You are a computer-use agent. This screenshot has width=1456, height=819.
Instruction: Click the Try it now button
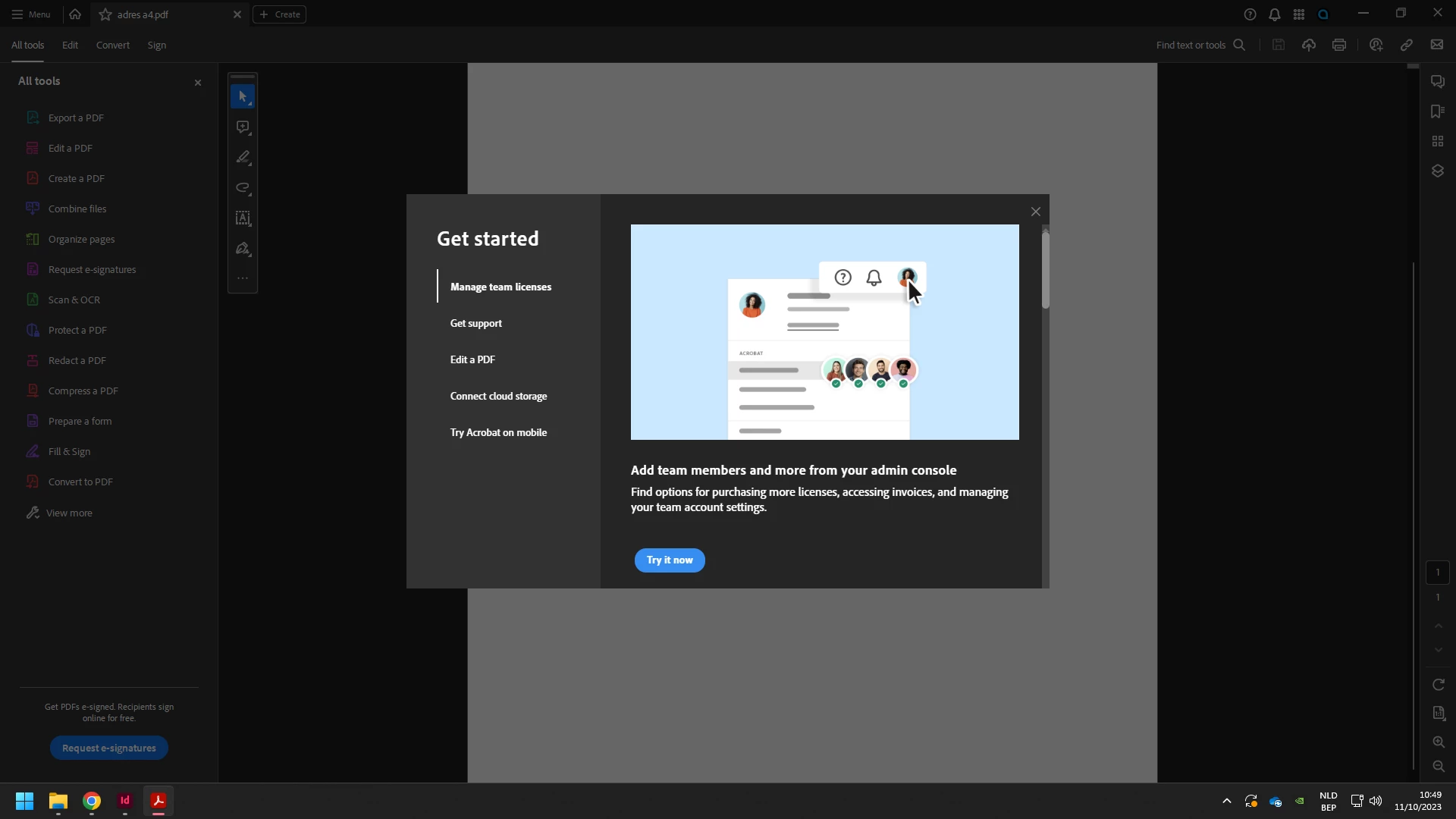pyautogui.click(x=669, y=560)
